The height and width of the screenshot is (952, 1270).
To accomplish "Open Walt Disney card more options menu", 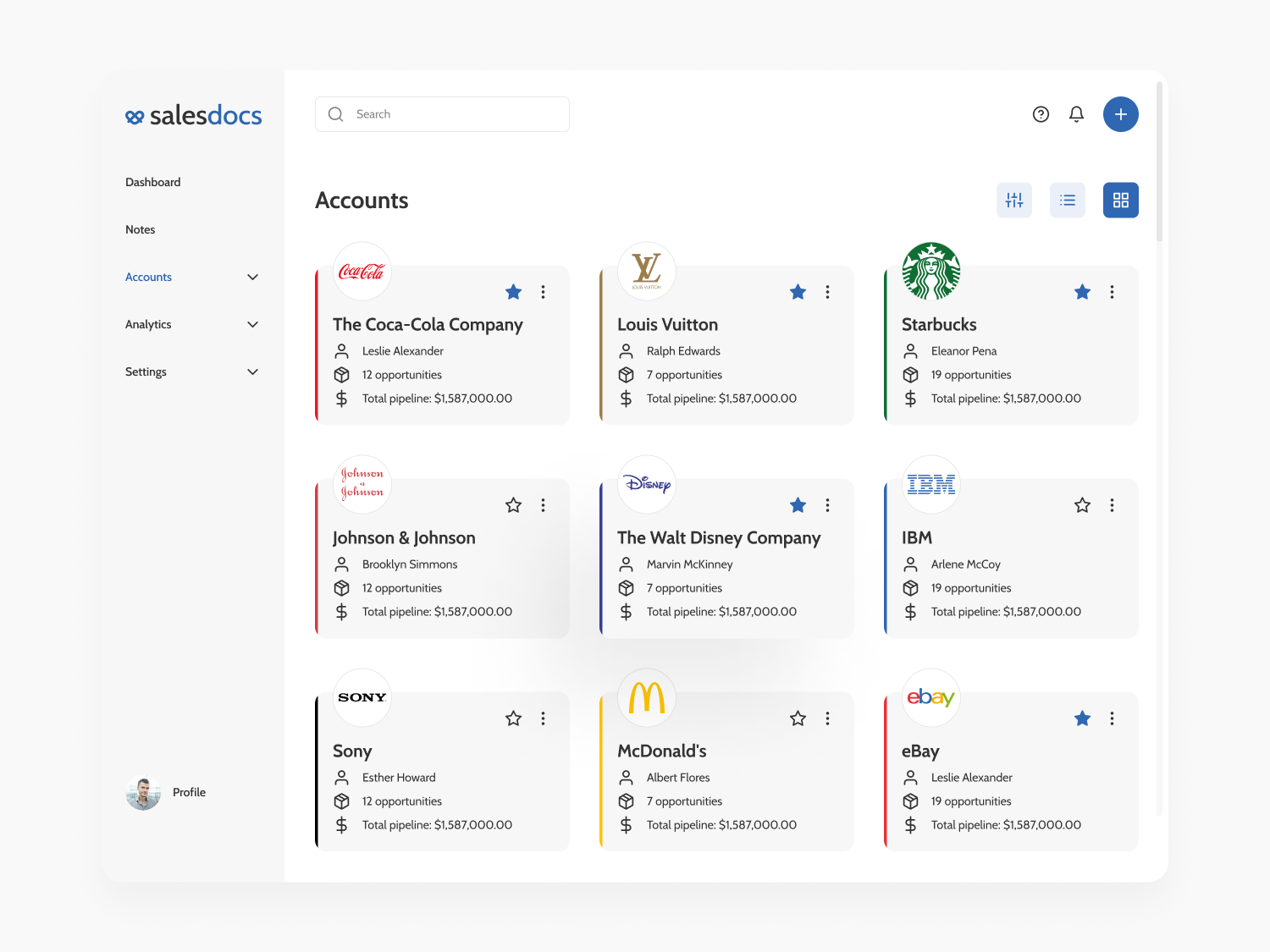I will pyautogui.click(x=828, y=505).
